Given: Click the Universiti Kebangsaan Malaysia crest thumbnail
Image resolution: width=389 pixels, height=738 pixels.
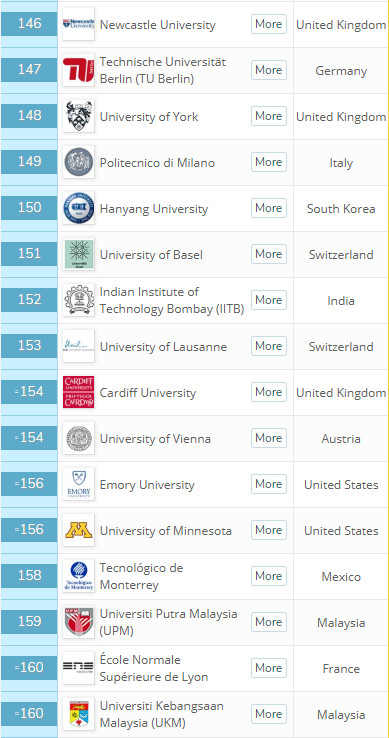Looking at the screenshot, I should [79, 714].
